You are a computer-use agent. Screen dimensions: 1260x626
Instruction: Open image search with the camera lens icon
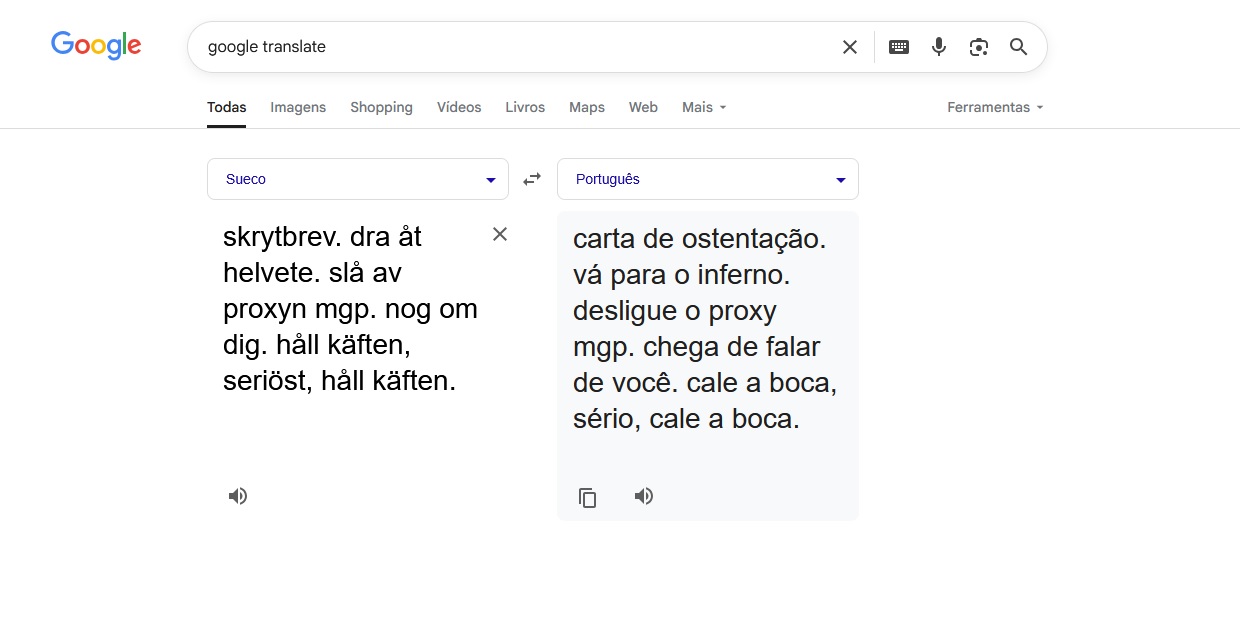click(979, 47)
